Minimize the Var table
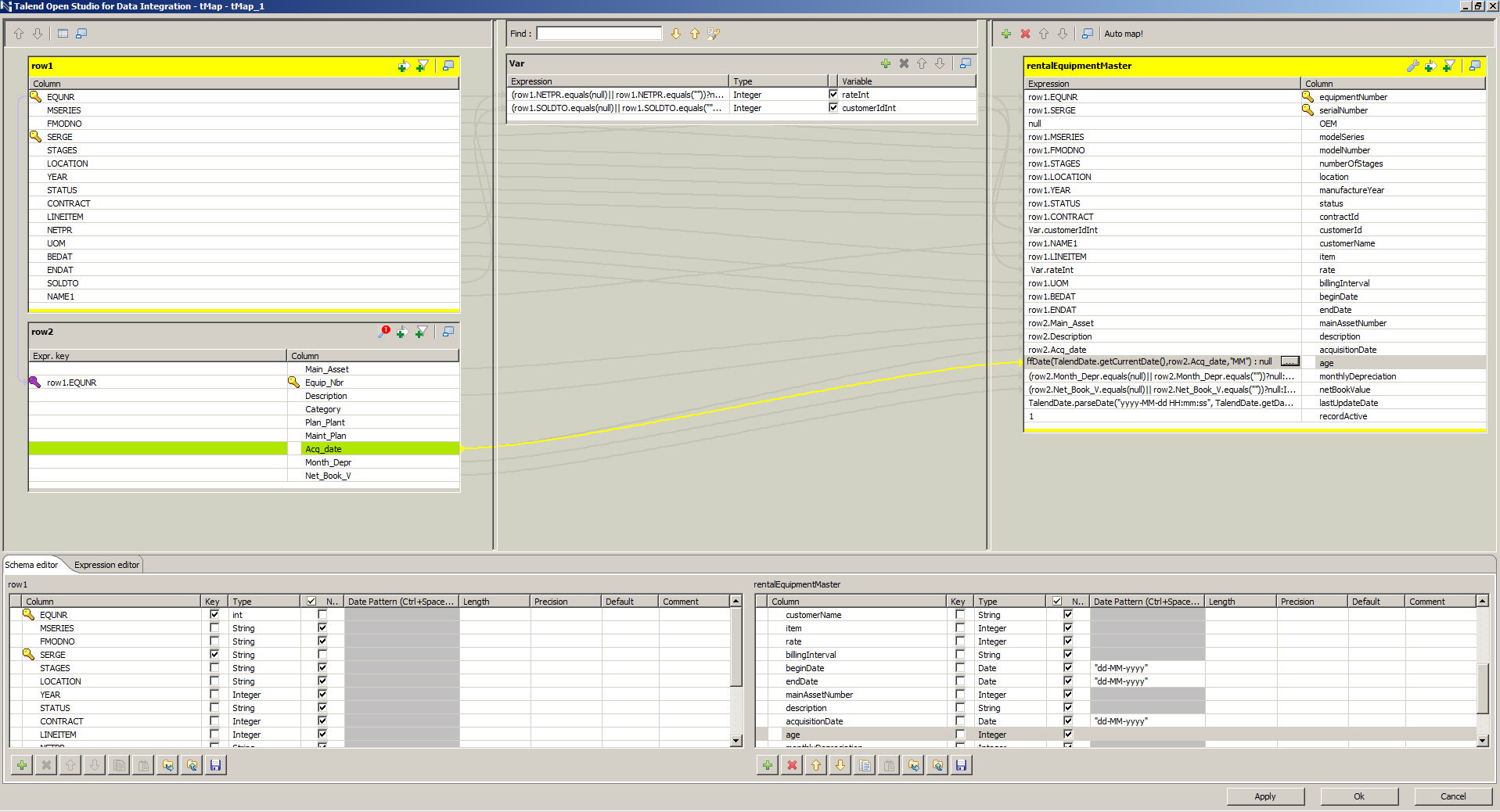1500x812 pixels. [966, 63]
